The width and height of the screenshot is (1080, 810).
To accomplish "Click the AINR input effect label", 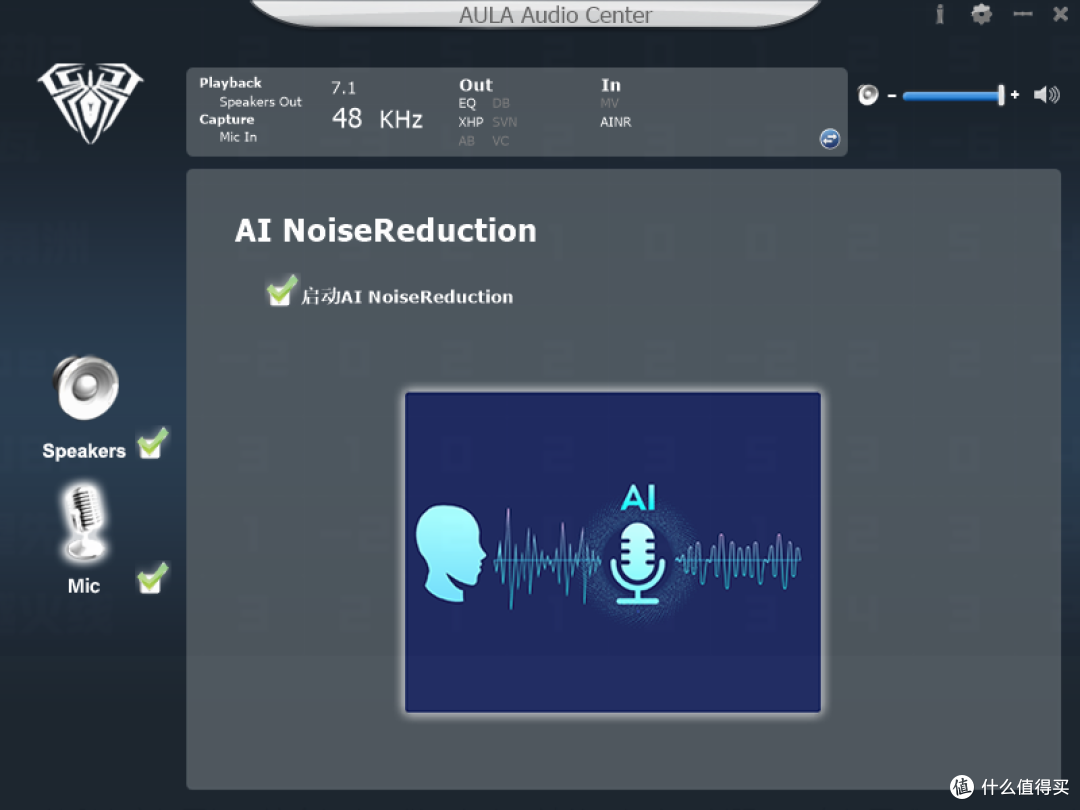I will click(x=615, y=122).
